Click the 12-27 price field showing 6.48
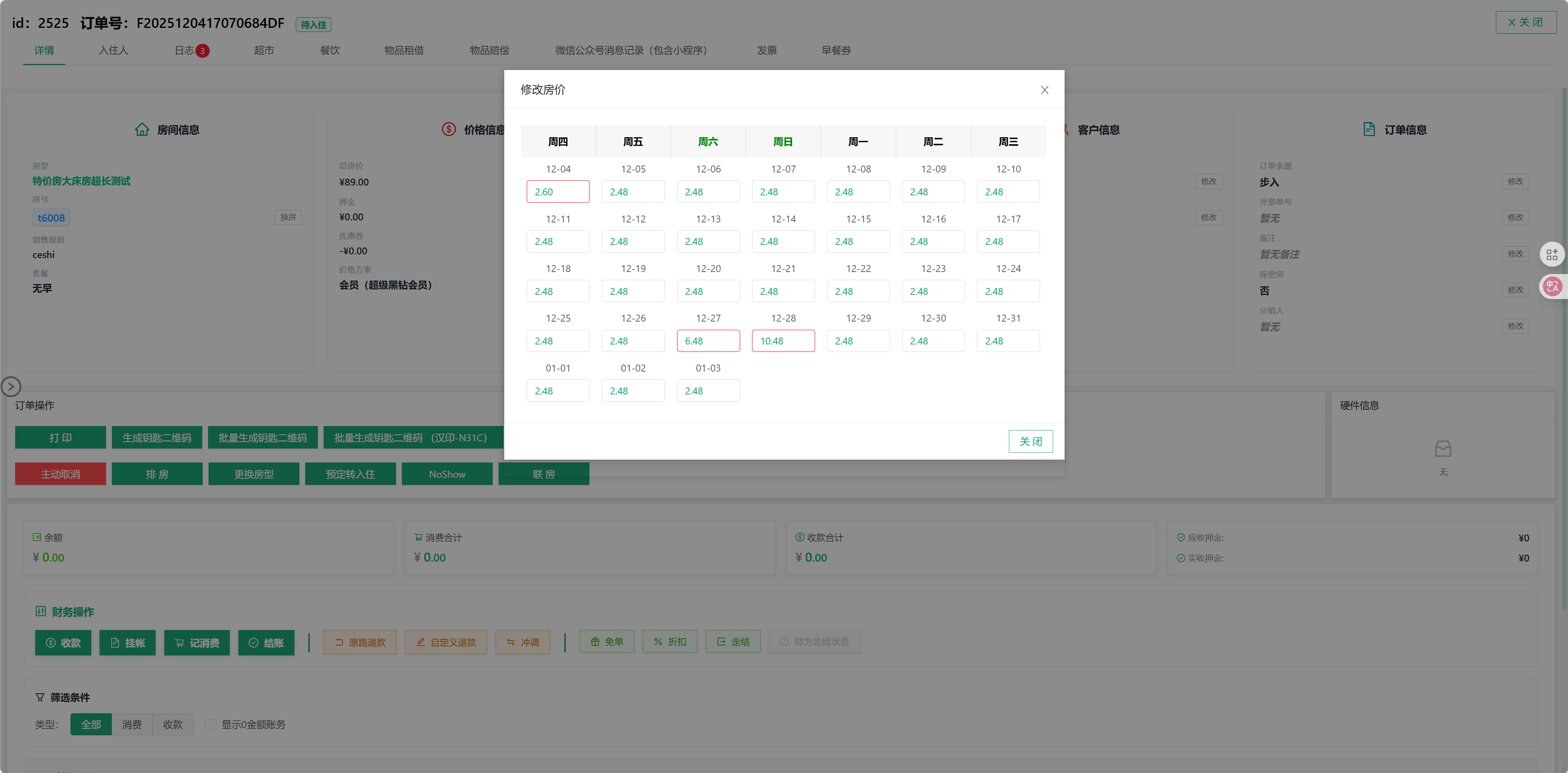 [708, 341]
